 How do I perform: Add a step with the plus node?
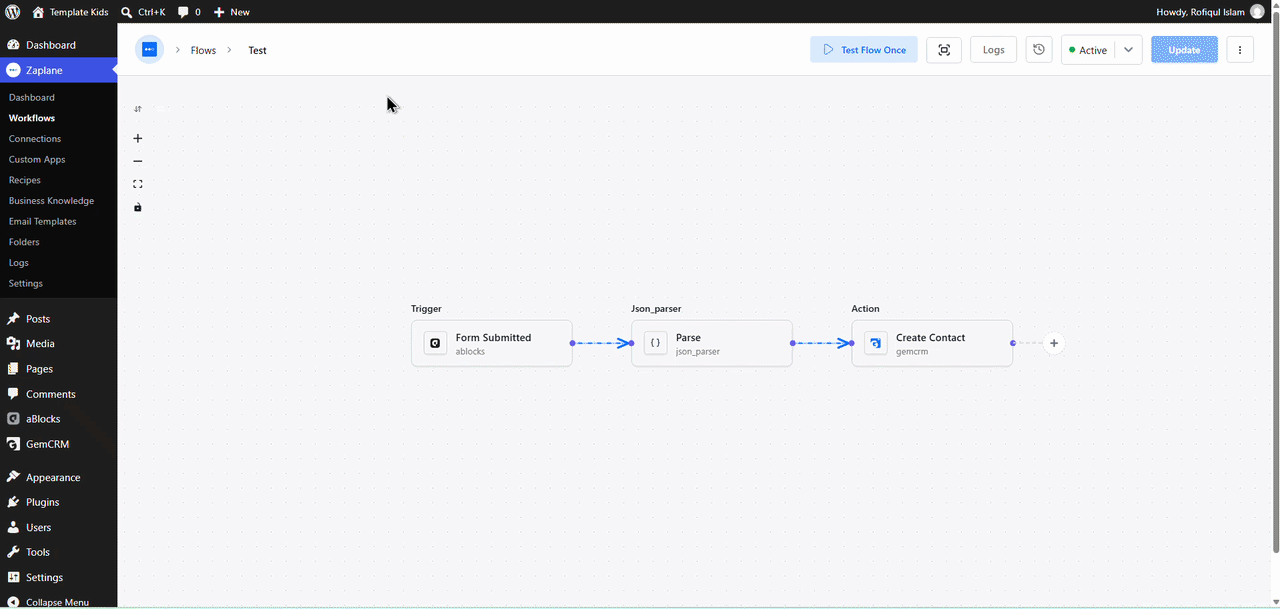tap(1054, 343)
